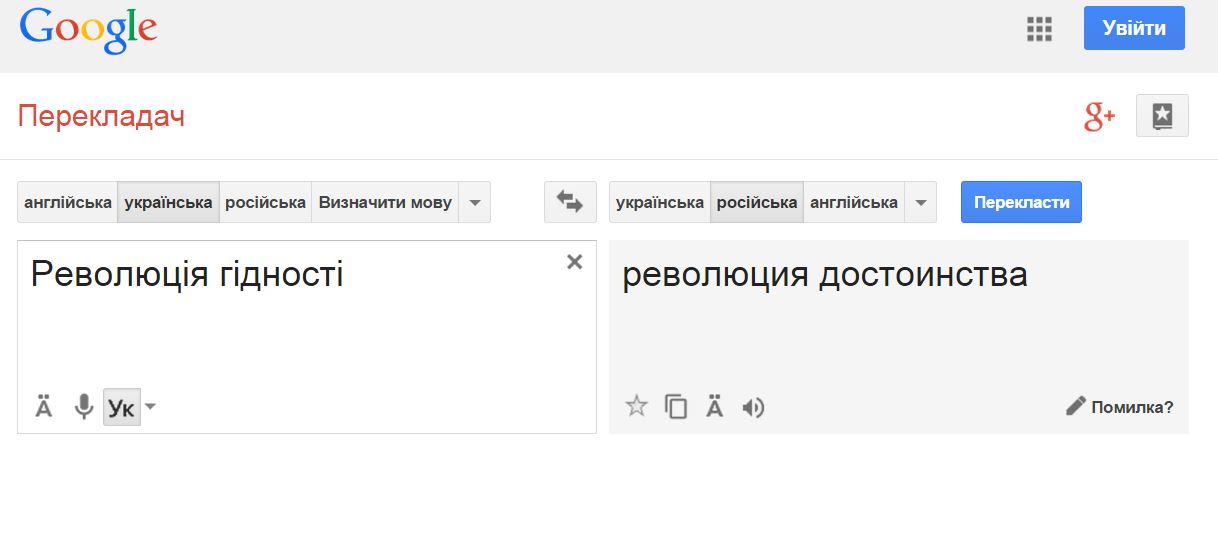Show transliteration Ä icon under the translation
This screenshot has height=540, width=1218.
coord(714,406)
